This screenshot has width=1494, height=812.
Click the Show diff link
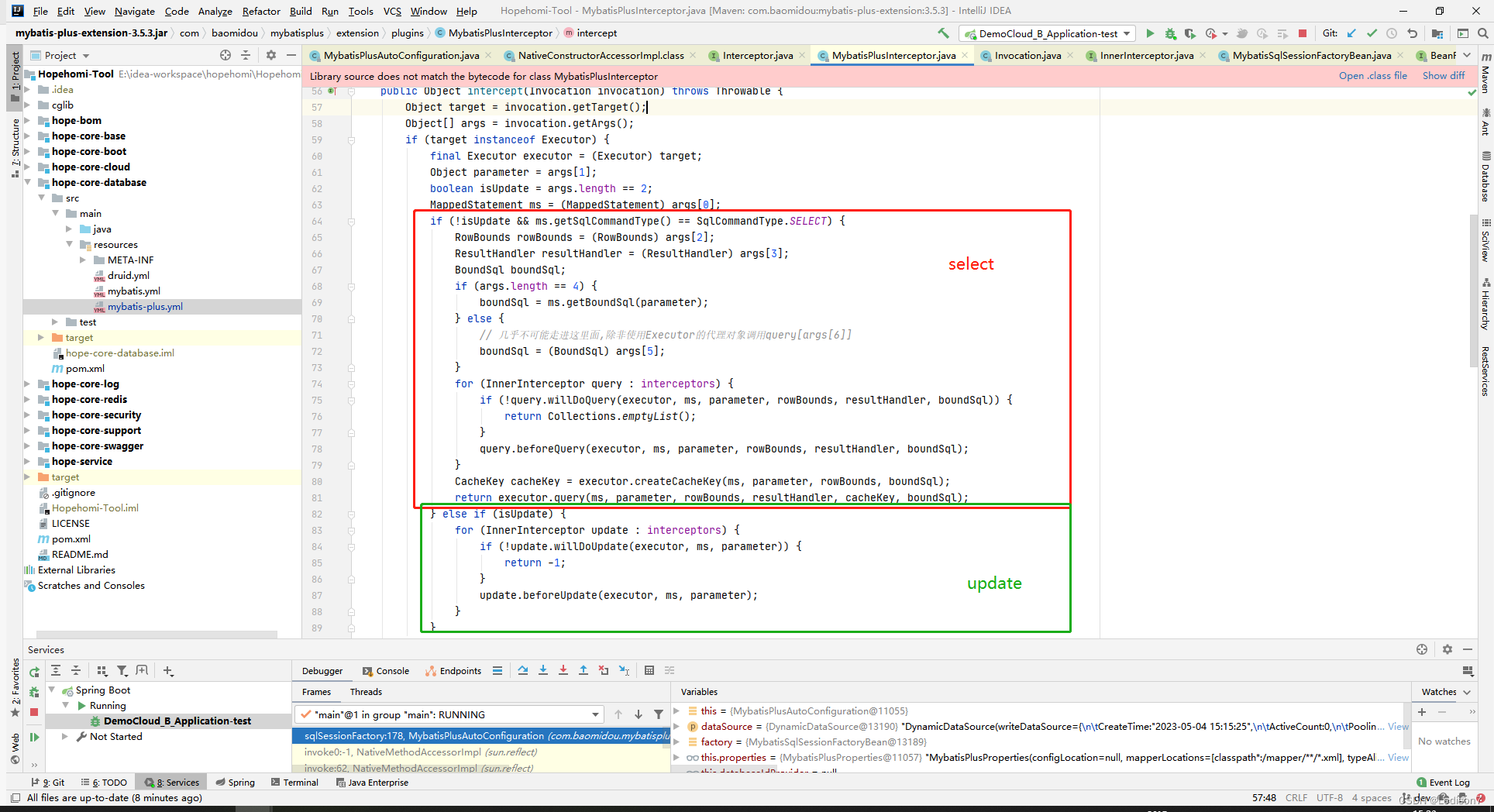point(1444,76)
